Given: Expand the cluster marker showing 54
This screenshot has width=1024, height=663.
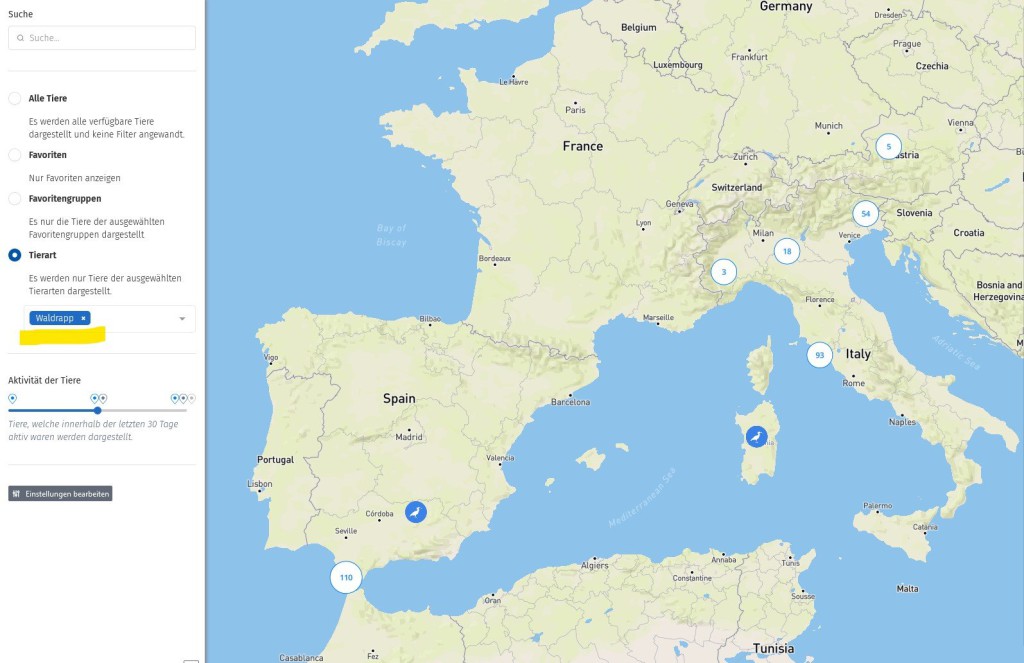Looking at the screenshot, I should (x=866, y=213).
